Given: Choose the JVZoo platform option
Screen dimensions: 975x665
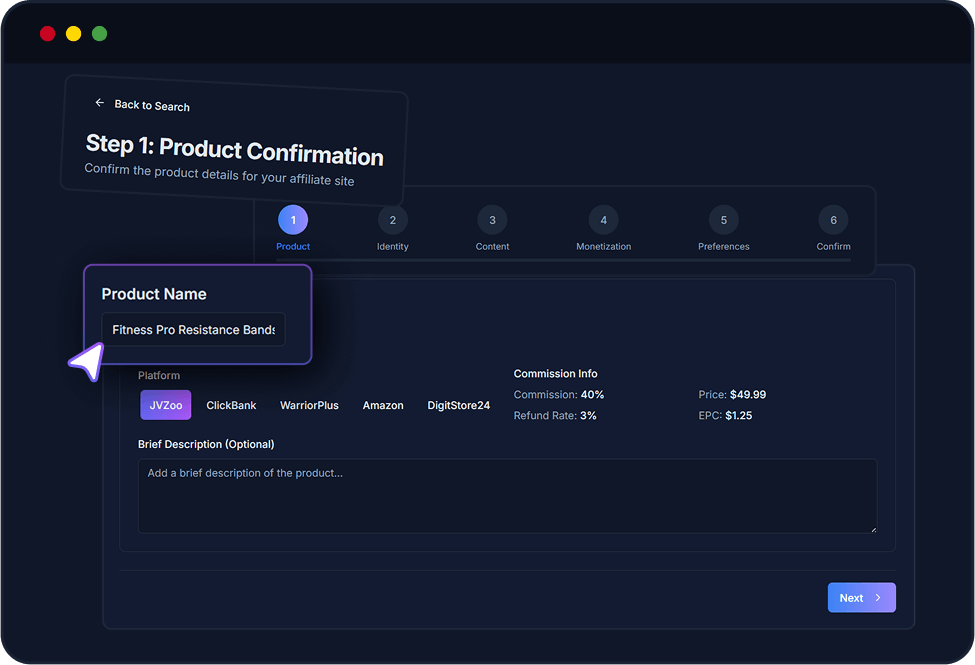Looking at the screenshot, I should pos(165,405).
